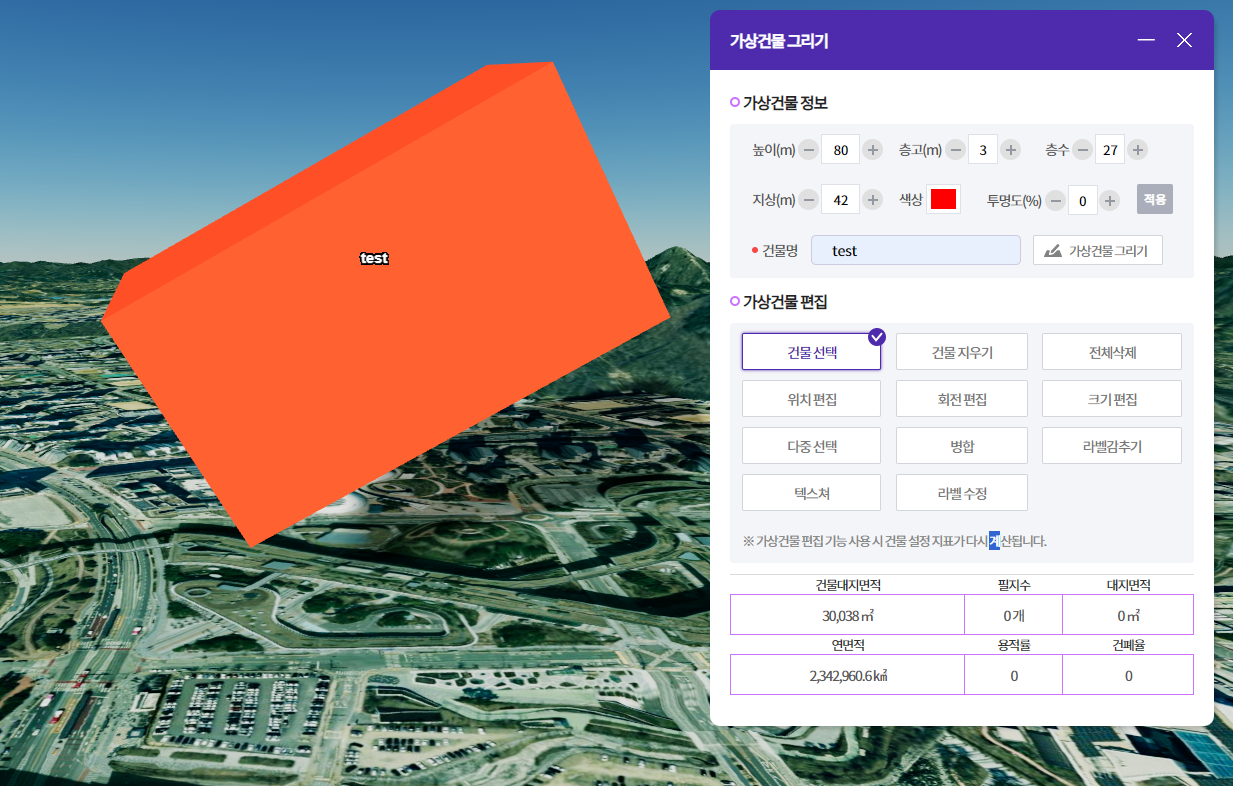Click the floor height field showing 3
Viewport: 1233px width, 786px height.
pos(983,150)
